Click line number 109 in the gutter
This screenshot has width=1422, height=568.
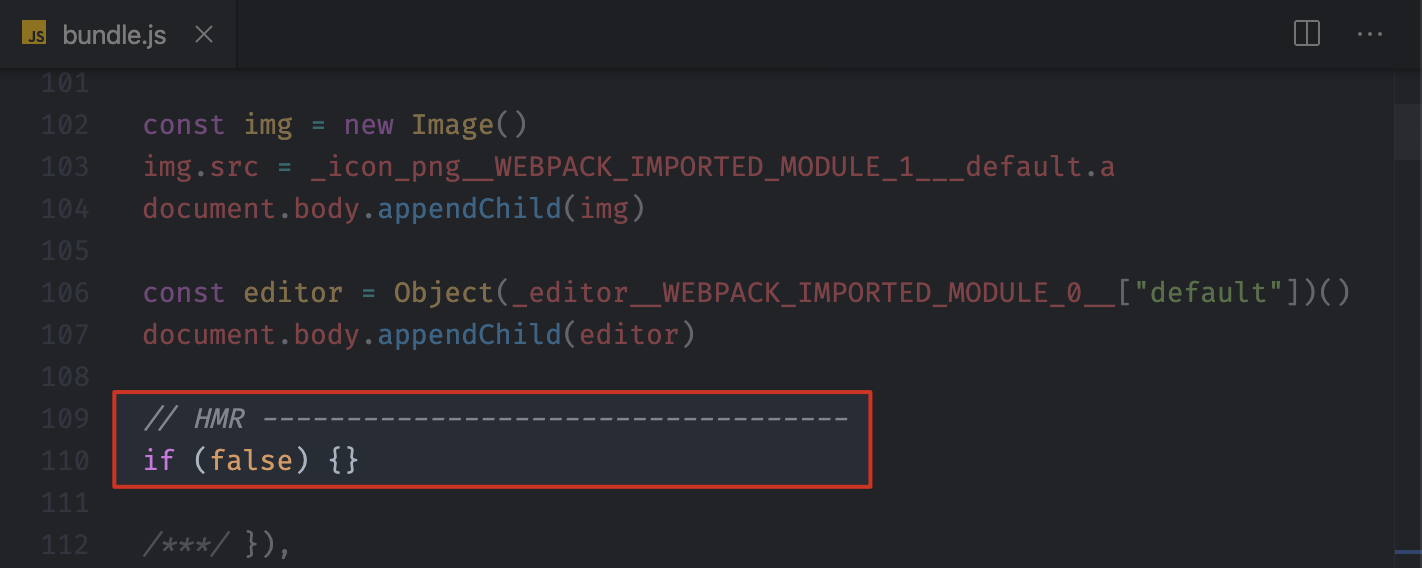64,419
